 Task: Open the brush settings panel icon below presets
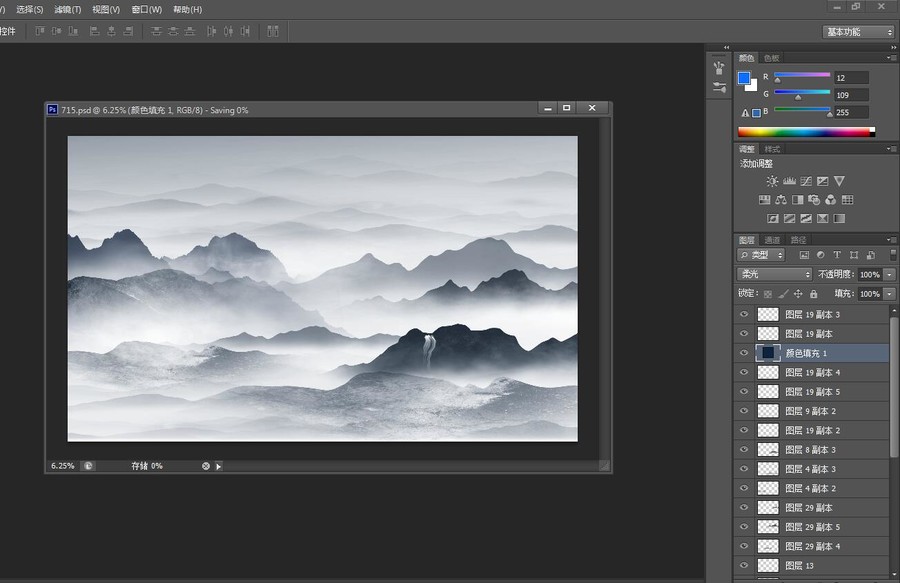[x=719, y=87]
